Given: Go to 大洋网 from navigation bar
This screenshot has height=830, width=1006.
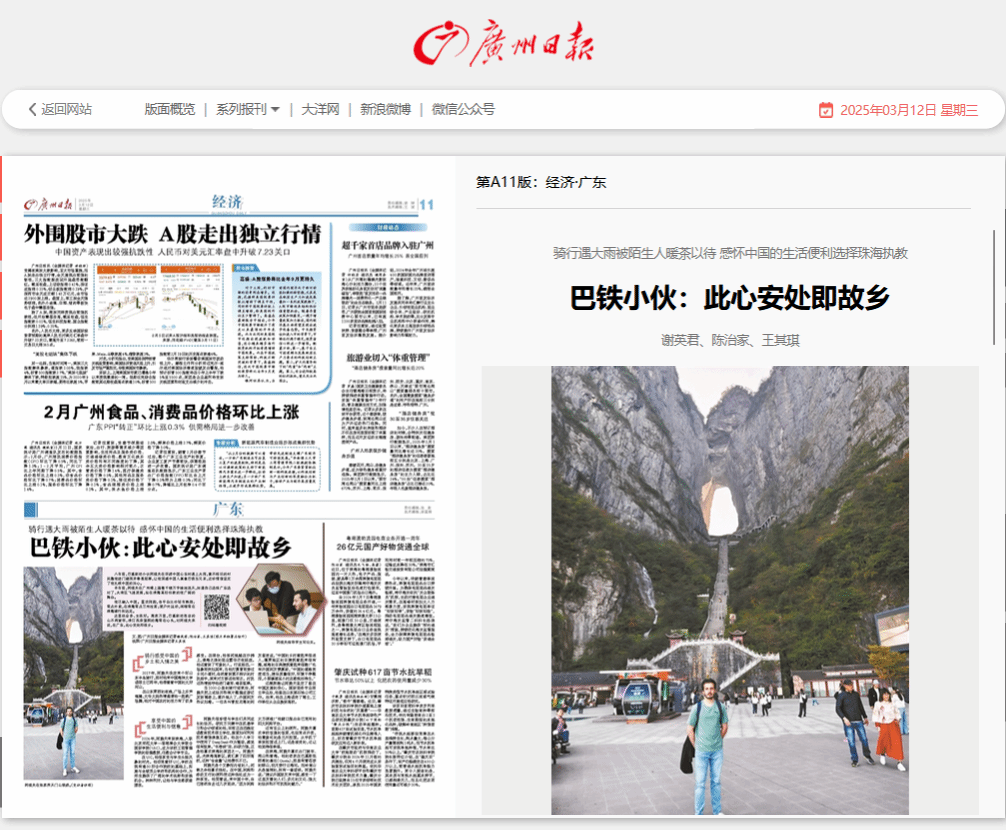Looking at the screenshot, I should 321,110.
